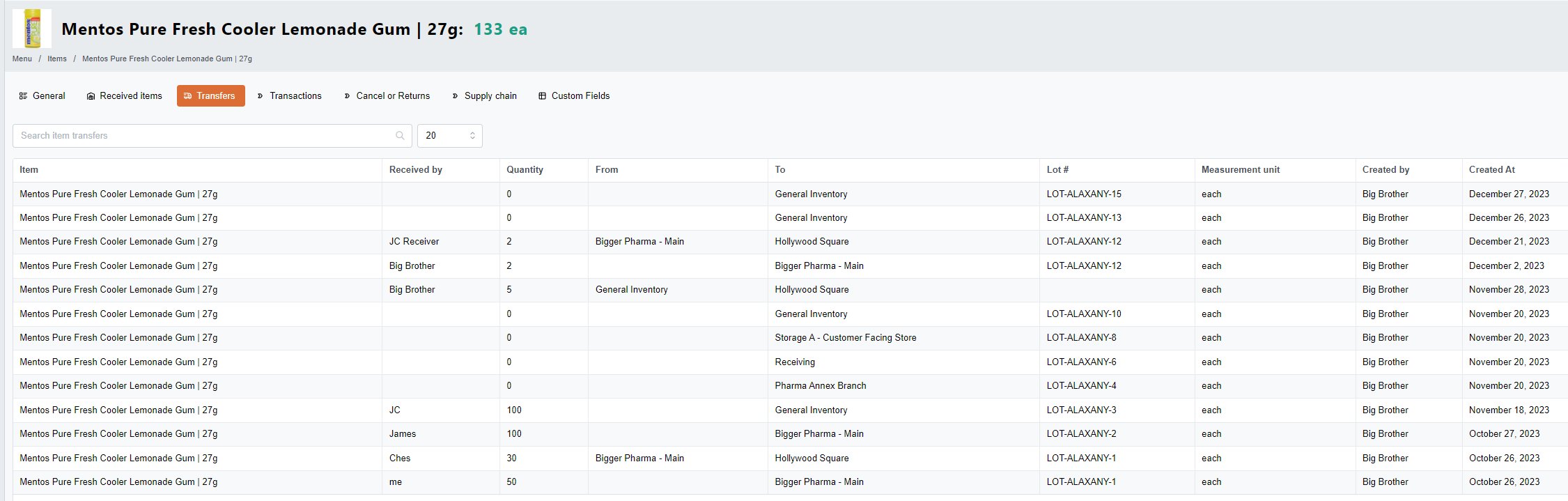Click the Transactions chevron icon
The width and height of the screenshot is (1568, 501).
pyautogui.click(x=261, y=96)
